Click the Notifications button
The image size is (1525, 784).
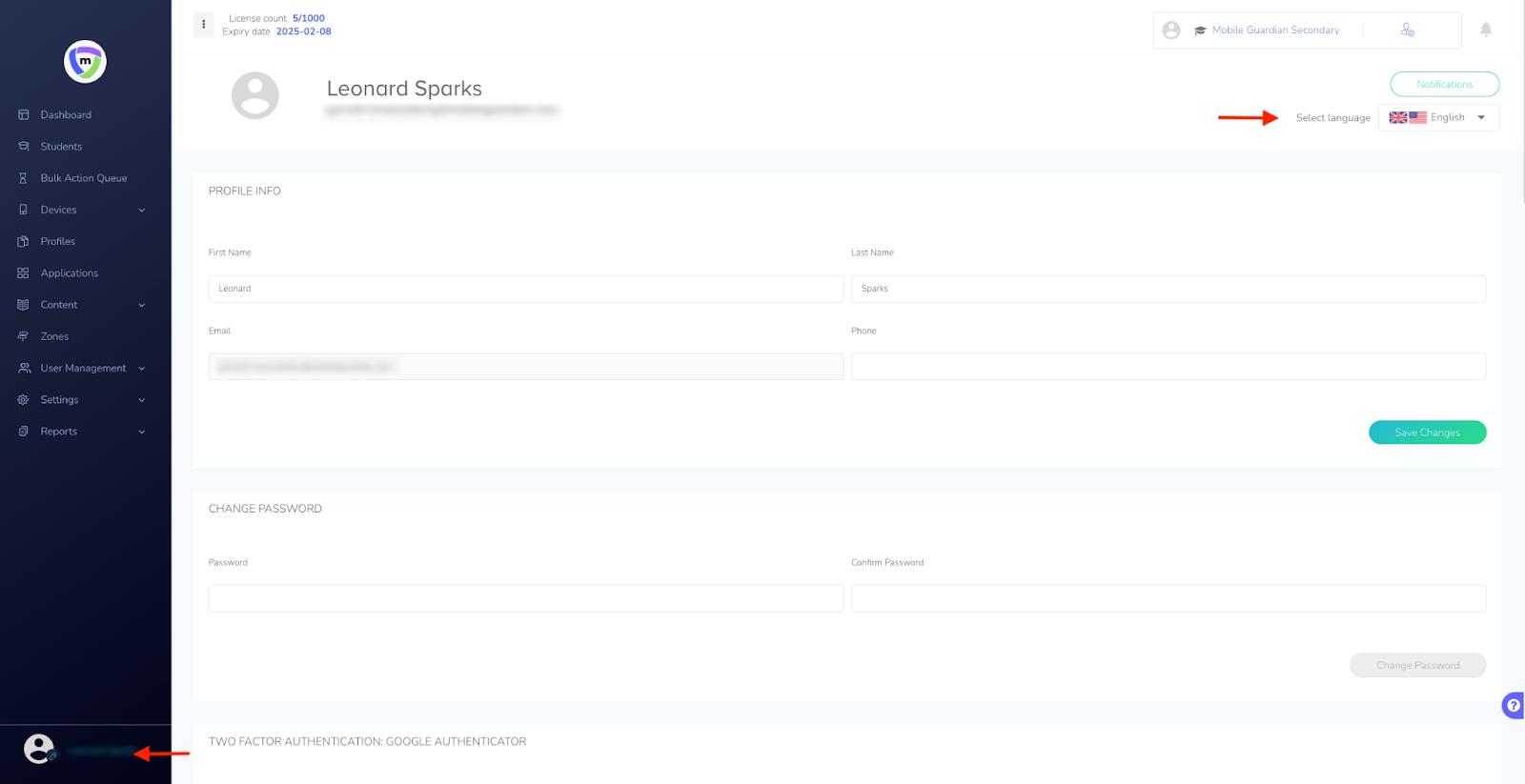[x=1444, y=85]
